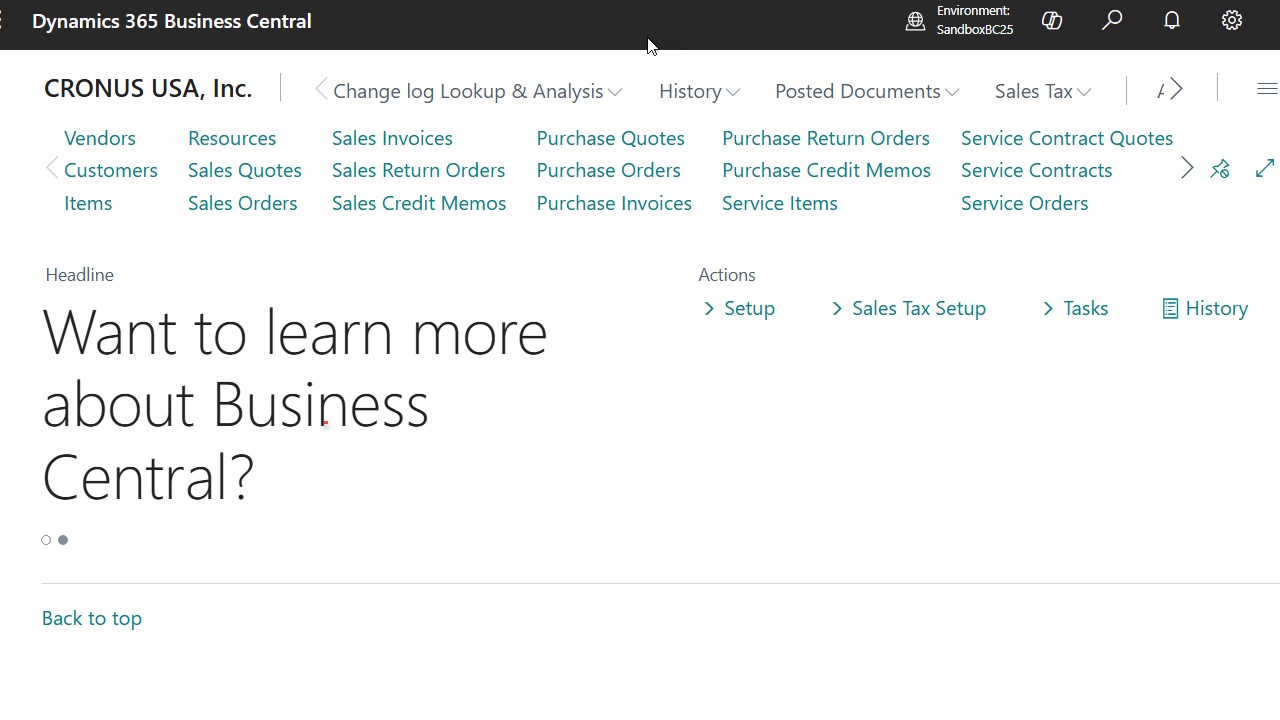Select the first headline pagination dot
This screenshot has height=720, width=1280.
click(46, 540)
